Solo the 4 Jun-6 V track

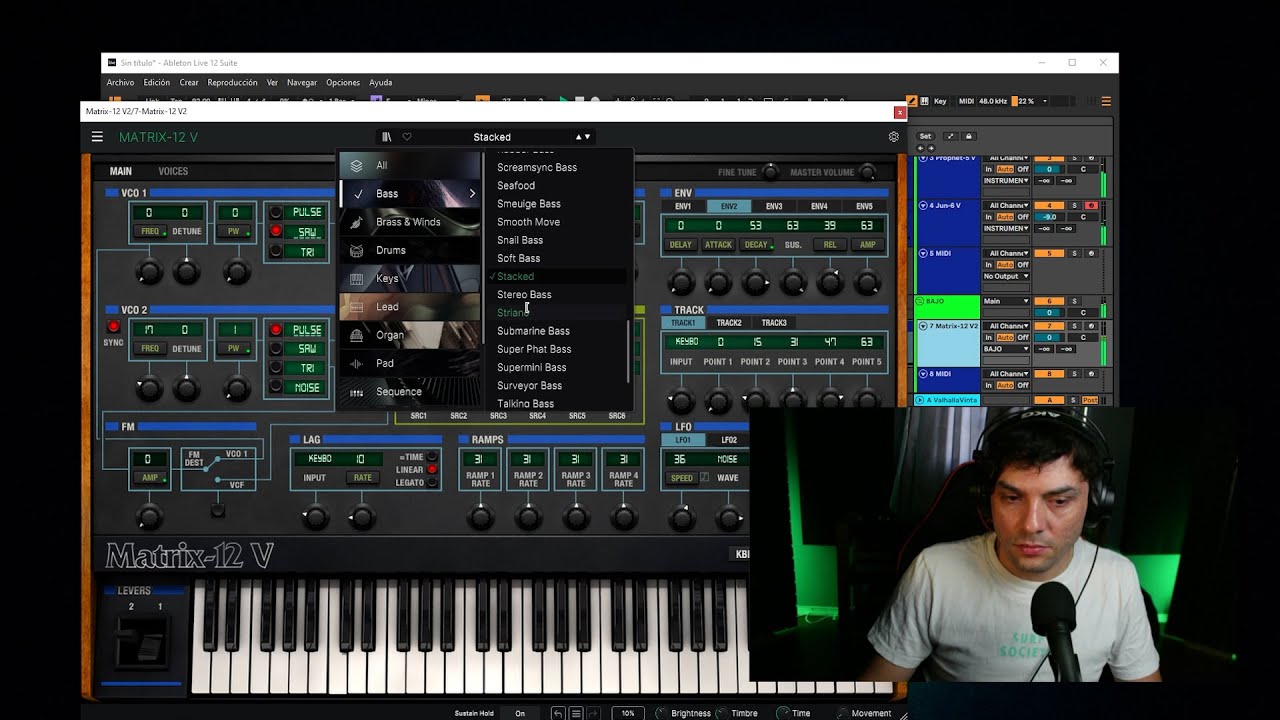click(x=1075, y=205)
